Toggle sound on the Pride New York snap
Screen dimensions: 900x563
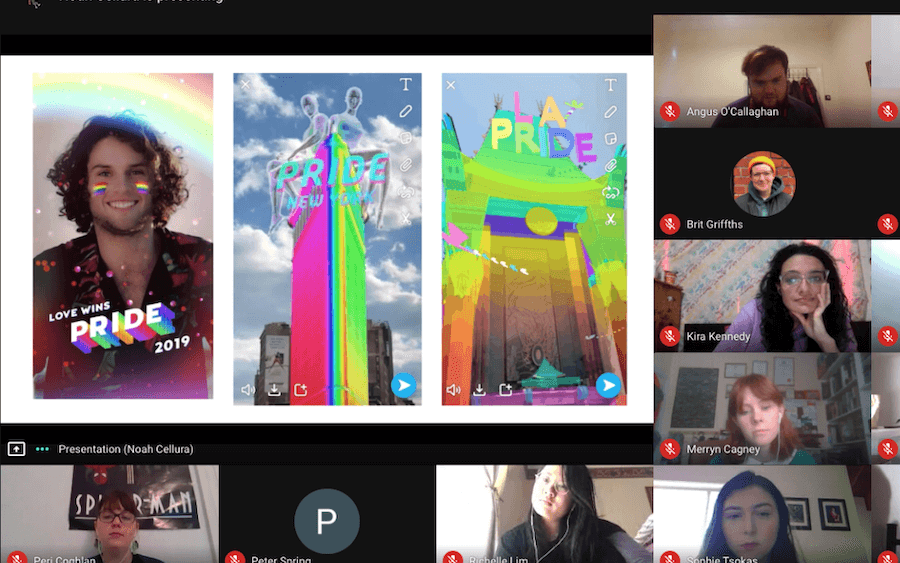[248, 390]
